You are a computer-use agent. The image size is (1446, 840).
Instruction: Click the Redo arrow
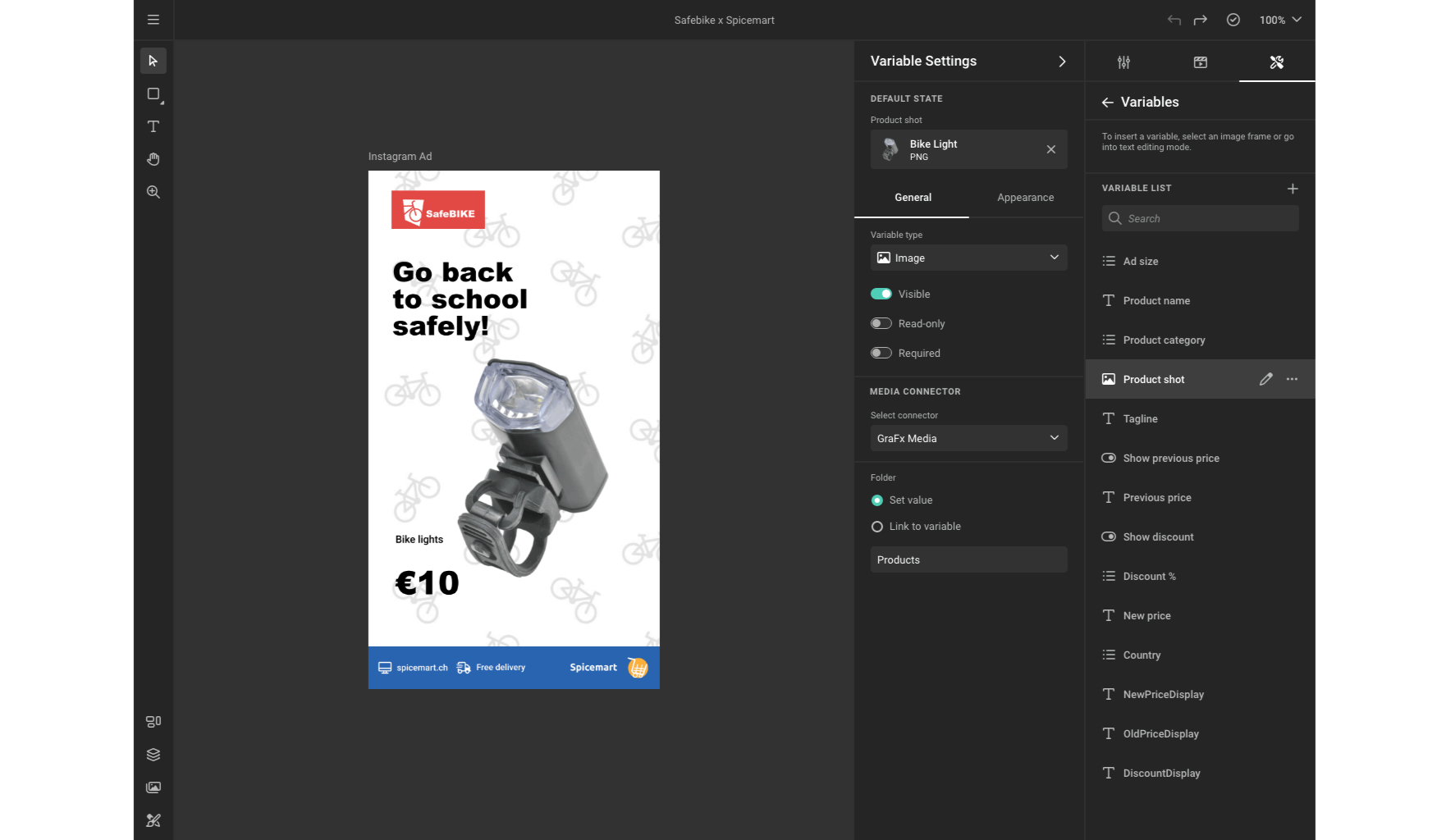pos(1201,20)
